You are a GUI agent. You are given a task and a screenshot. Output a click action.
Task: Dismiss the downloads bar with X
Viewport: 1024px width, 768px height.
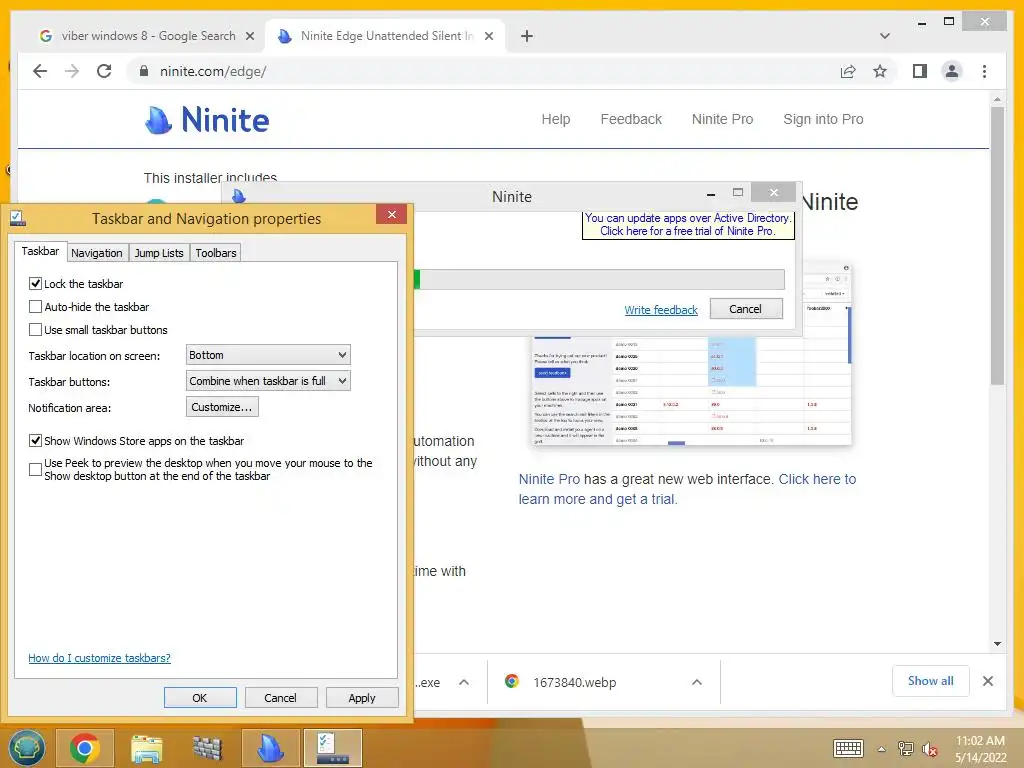click(x=988, y=681)
